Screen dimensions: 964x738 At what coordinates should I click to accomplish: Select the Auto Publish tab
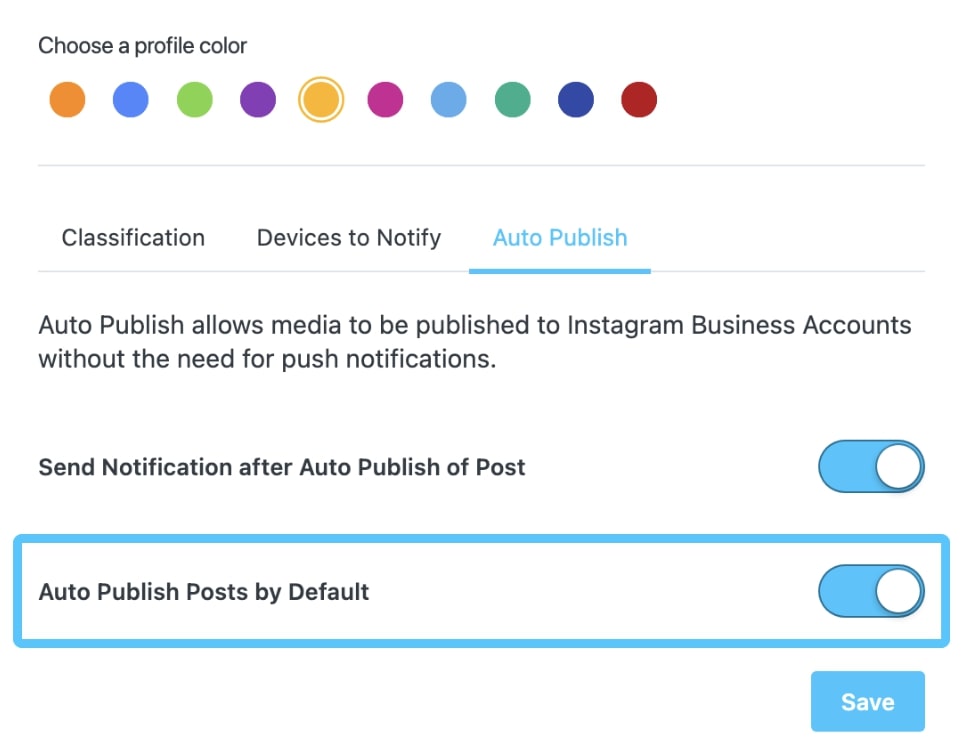(x=560, y=238)
